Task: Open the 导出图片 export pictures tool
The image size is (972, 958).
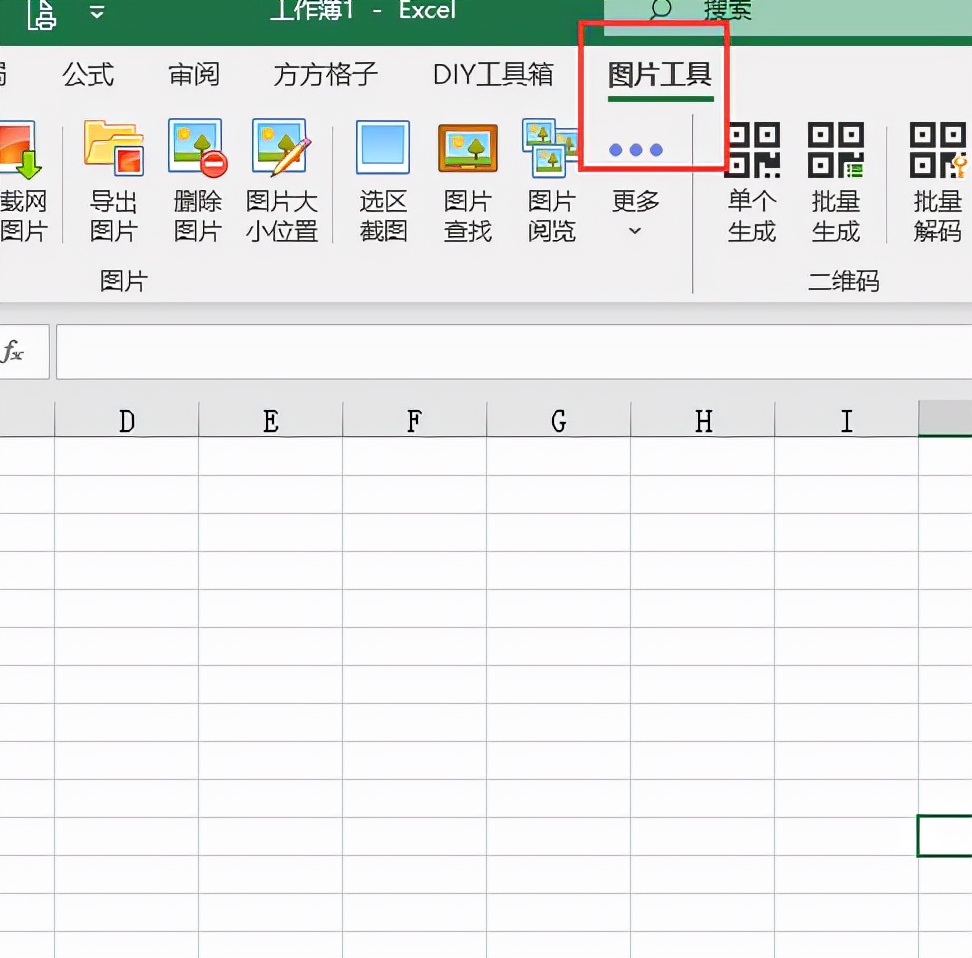Action: pyautogui.click(x=112, y=180)
